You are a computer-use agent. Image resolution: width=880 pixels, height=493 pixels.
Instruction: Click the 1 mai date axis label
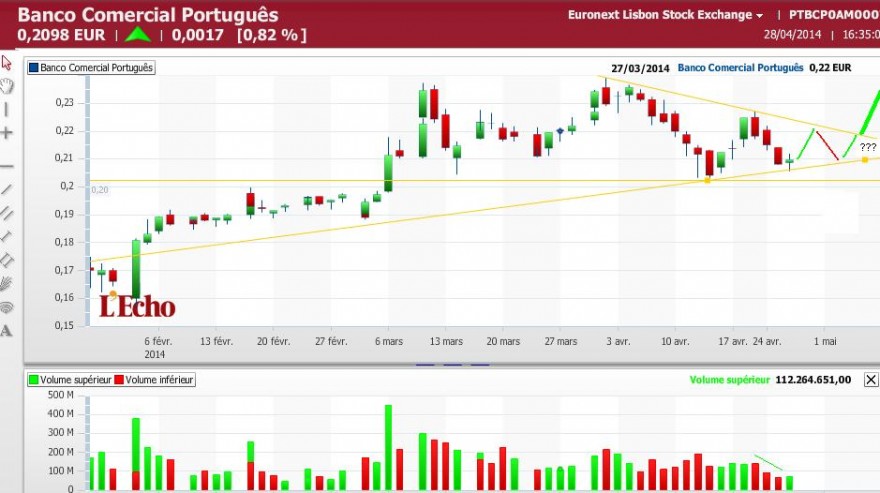(x=825, y=341)
